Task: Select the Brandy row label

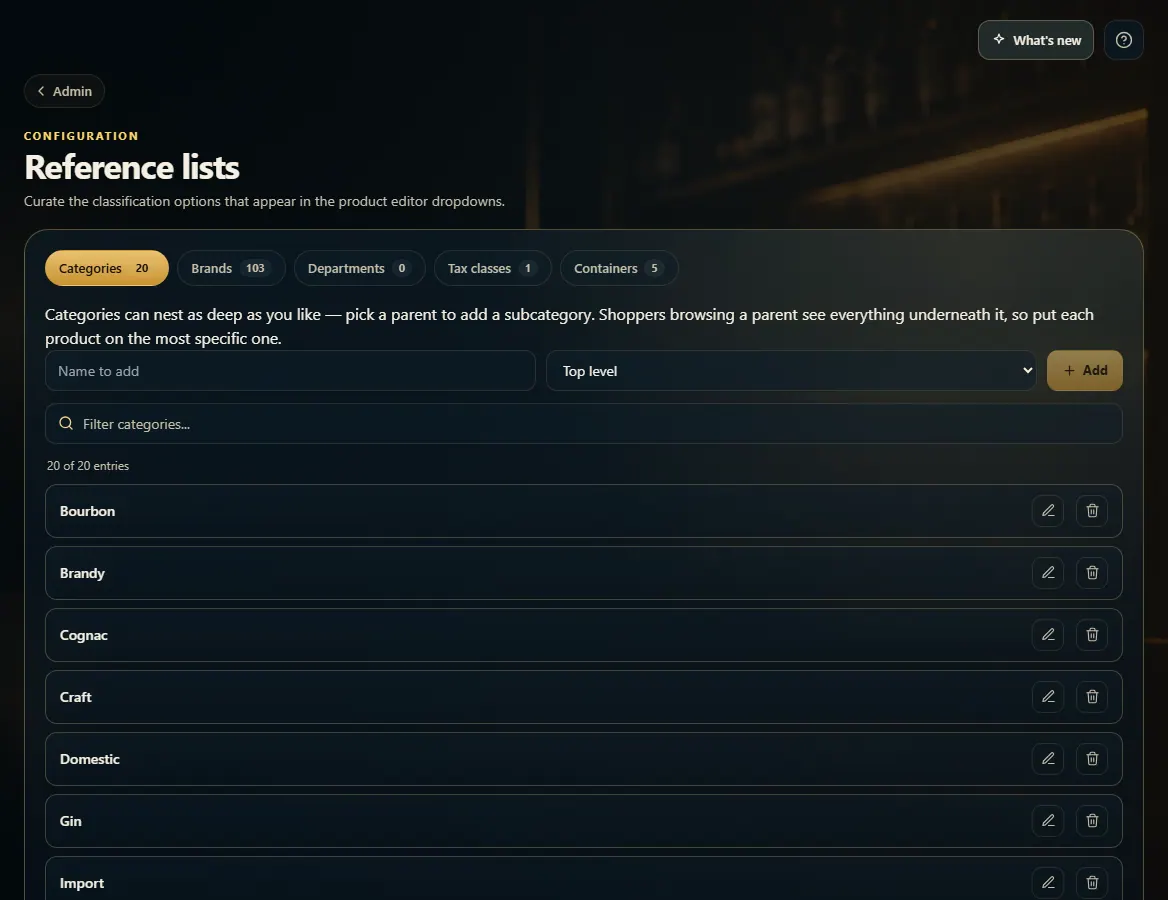Action: click(82, 573)
